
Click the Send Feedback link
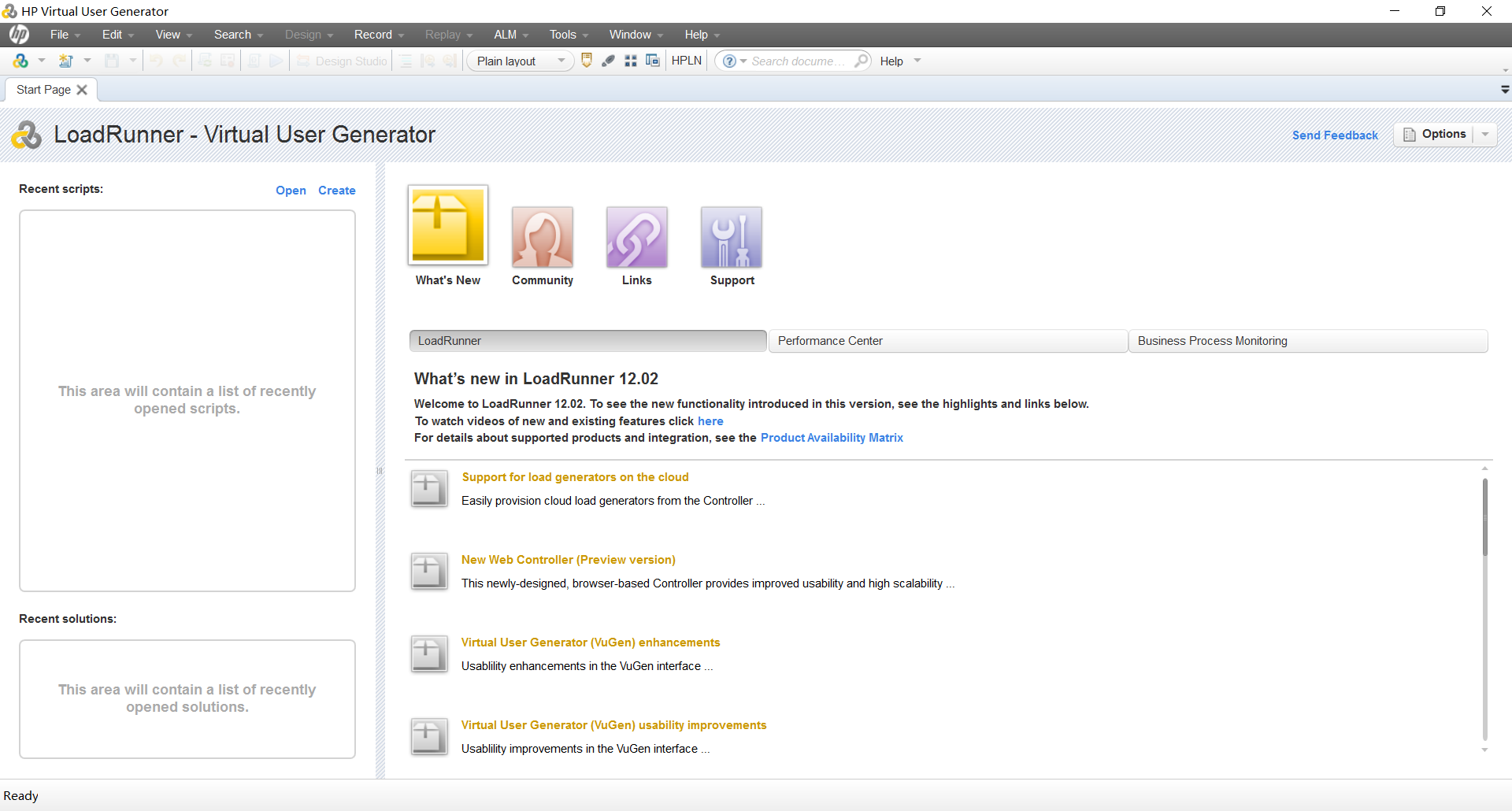1335,135
